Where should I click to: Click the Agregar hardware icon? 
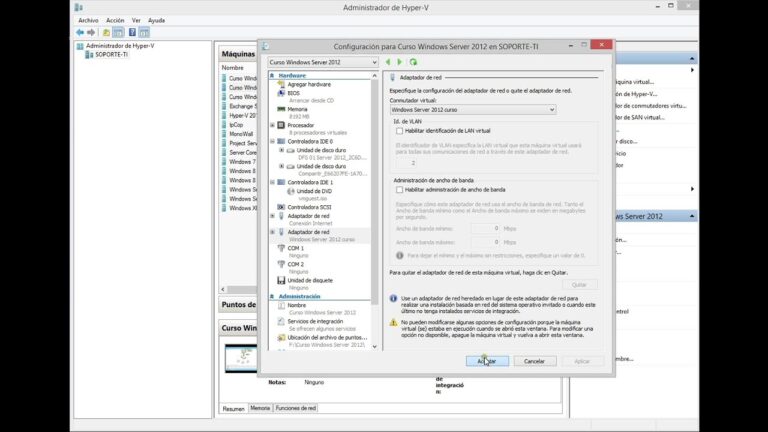pos(281,84)
